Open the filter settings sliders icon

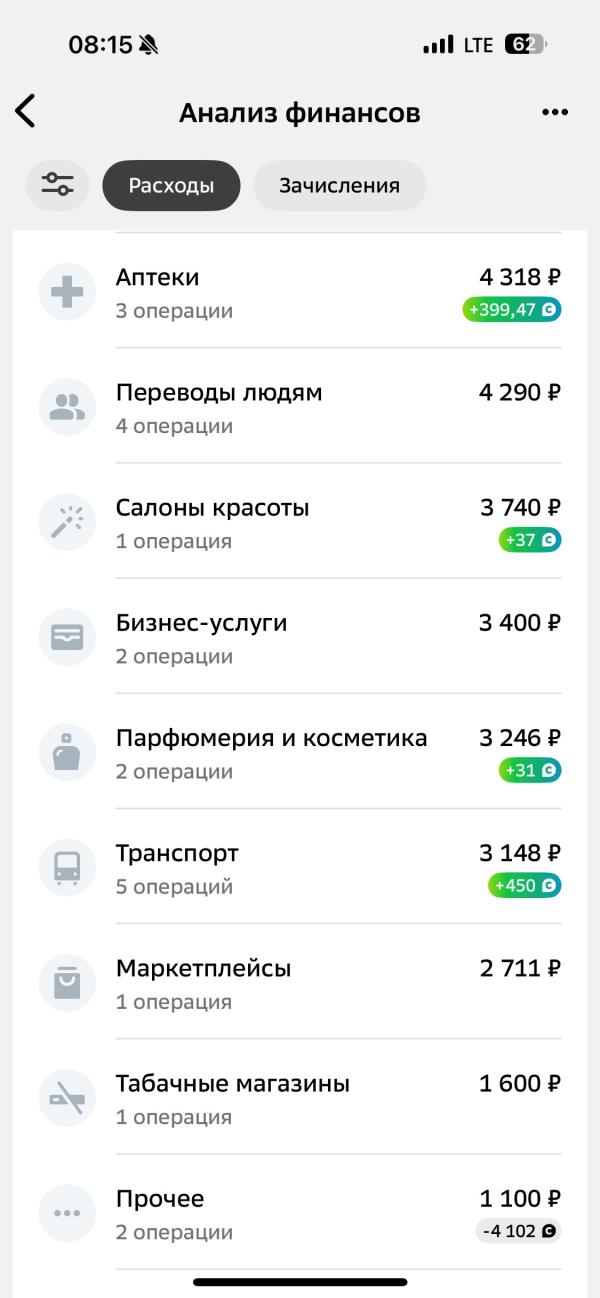57,185
